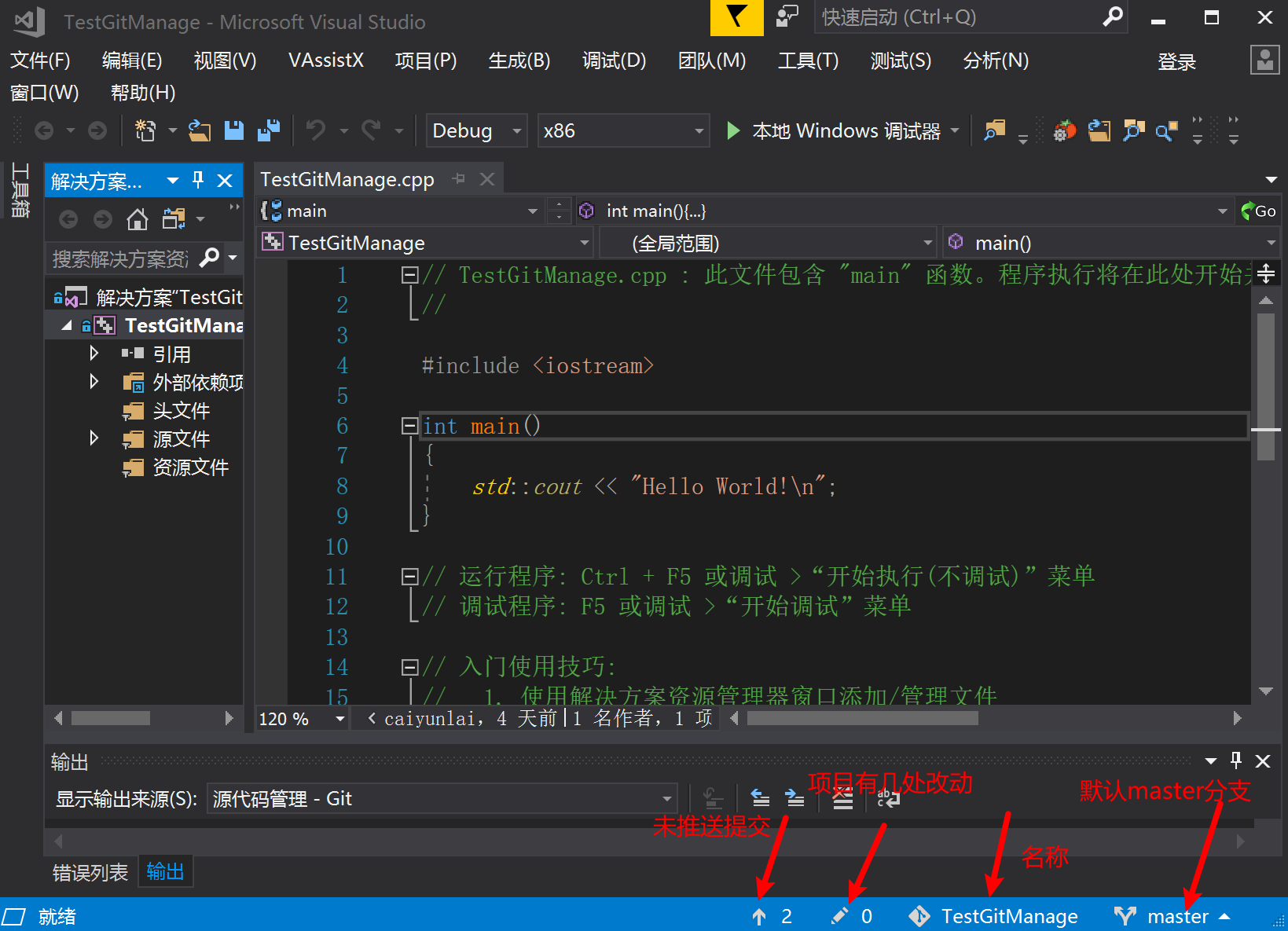
Task: Click the Undo arrow in the toolbar
Action: 316,130
